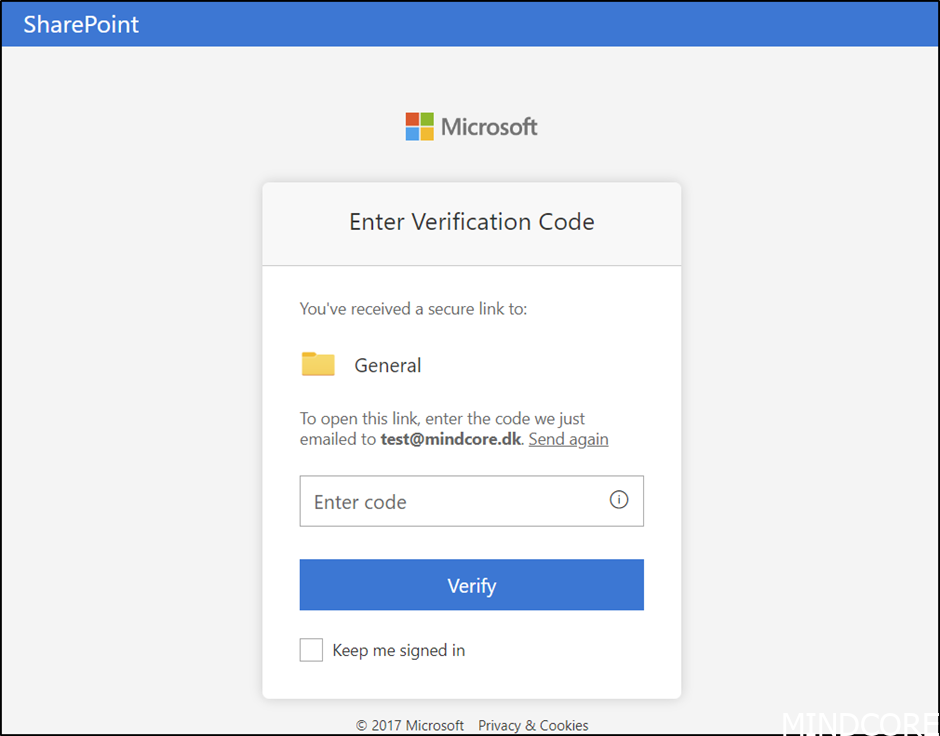Click the test@mindcore.dk email address
Image resolution: width=940 pixels, height=736 pixels.
click(451, 439)
